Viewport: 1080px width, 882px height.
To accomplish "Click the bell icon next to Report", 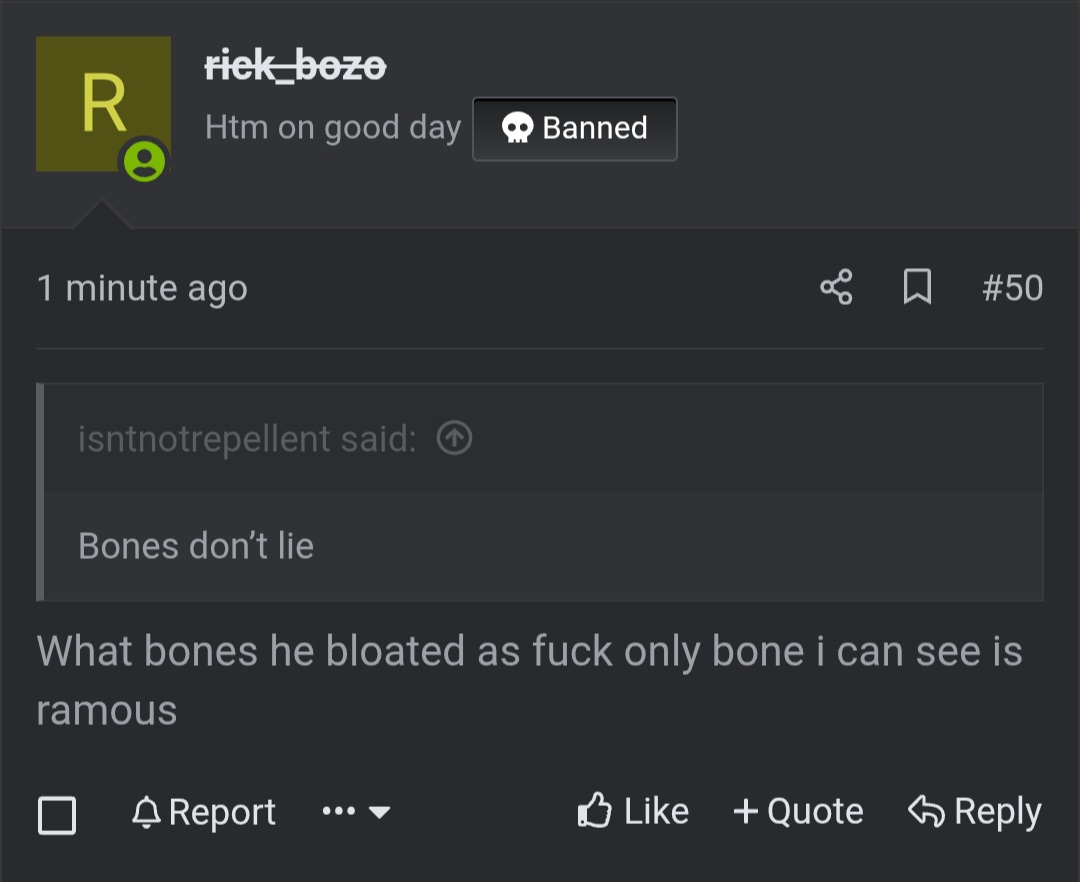I will pos(146,811).
